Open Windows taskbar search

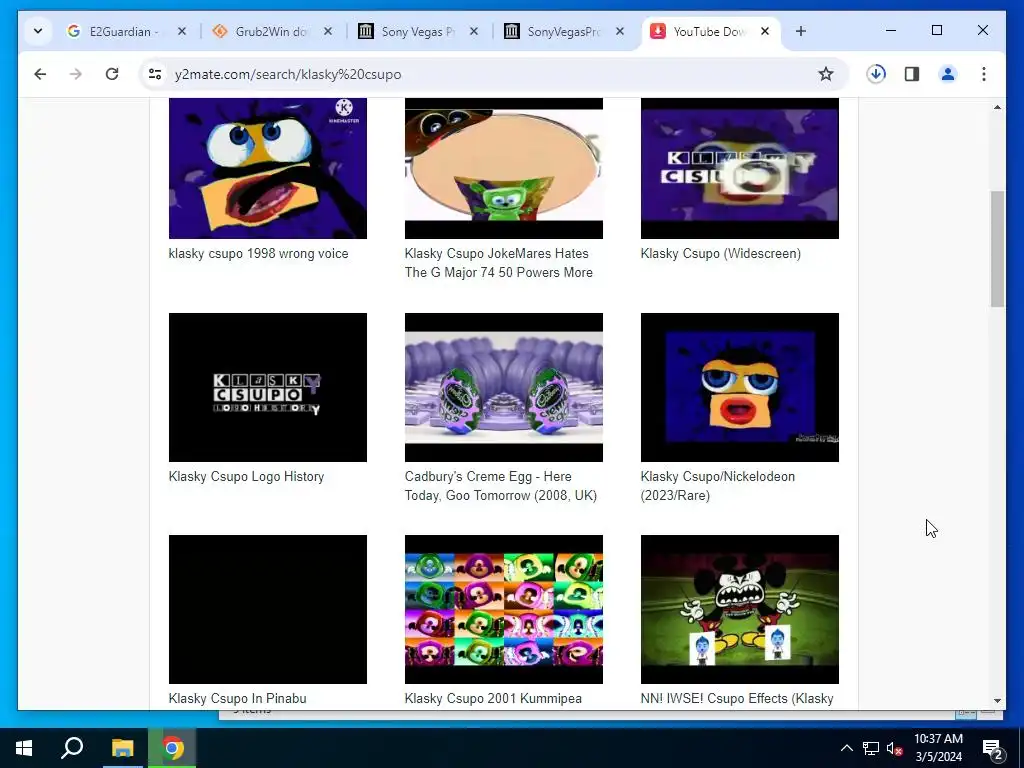click(72, 748)
